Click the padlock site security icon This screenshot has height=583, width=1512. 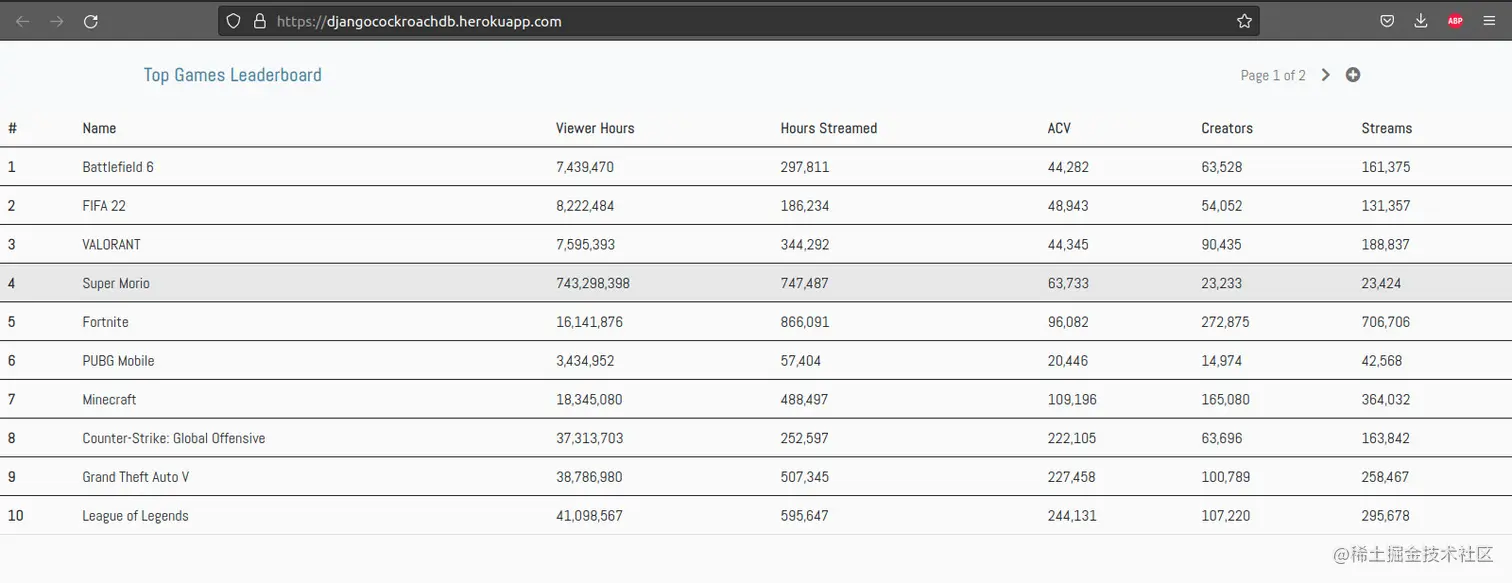pos(260,21)
